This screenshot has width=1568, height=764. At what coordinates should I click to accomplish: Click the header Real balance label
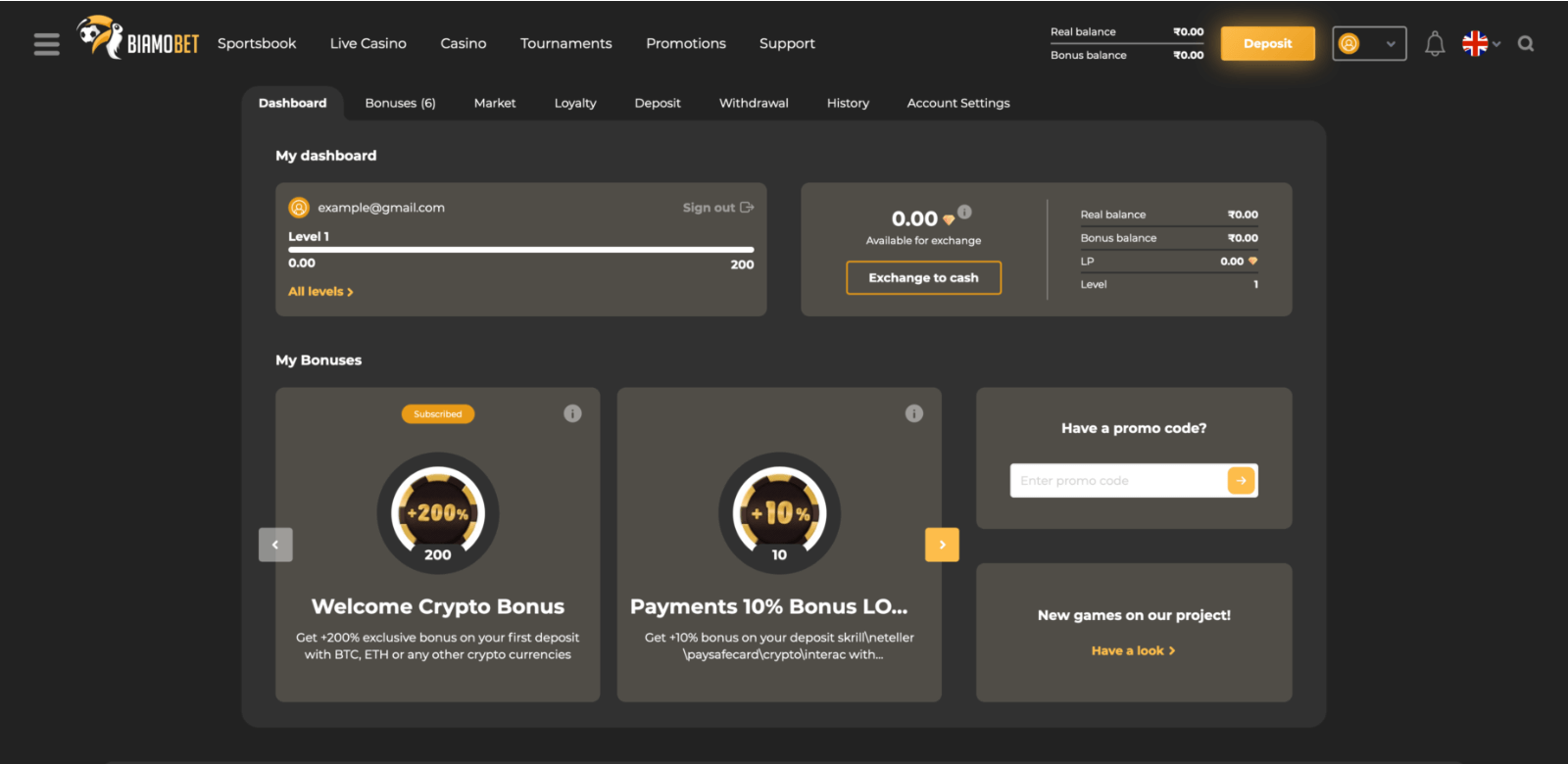[1083, 32]
